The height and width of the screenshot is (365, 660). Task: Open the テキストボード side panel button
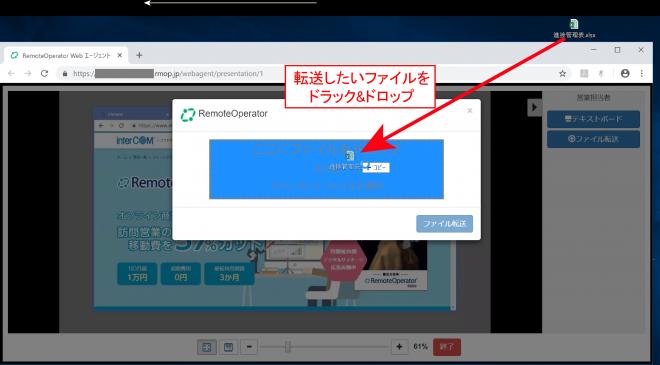tap(593, 119)
